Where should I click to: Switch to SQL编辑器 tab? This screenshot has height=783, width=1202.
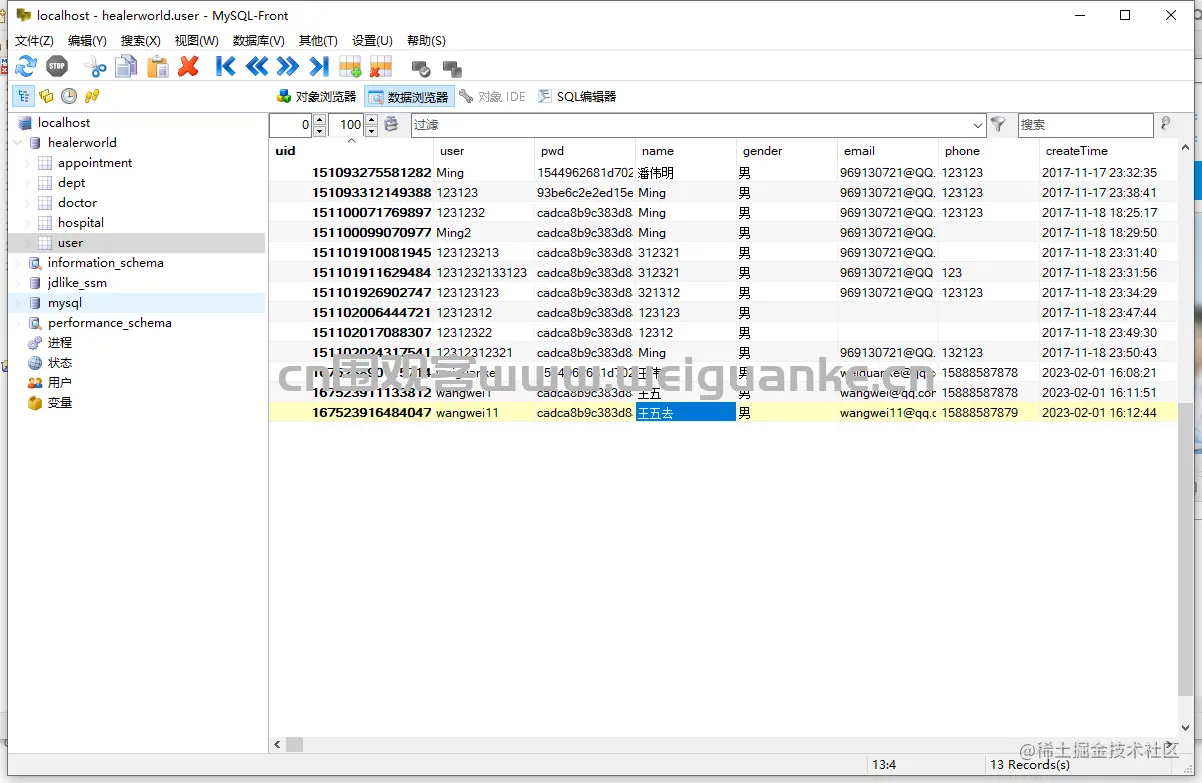577,97
